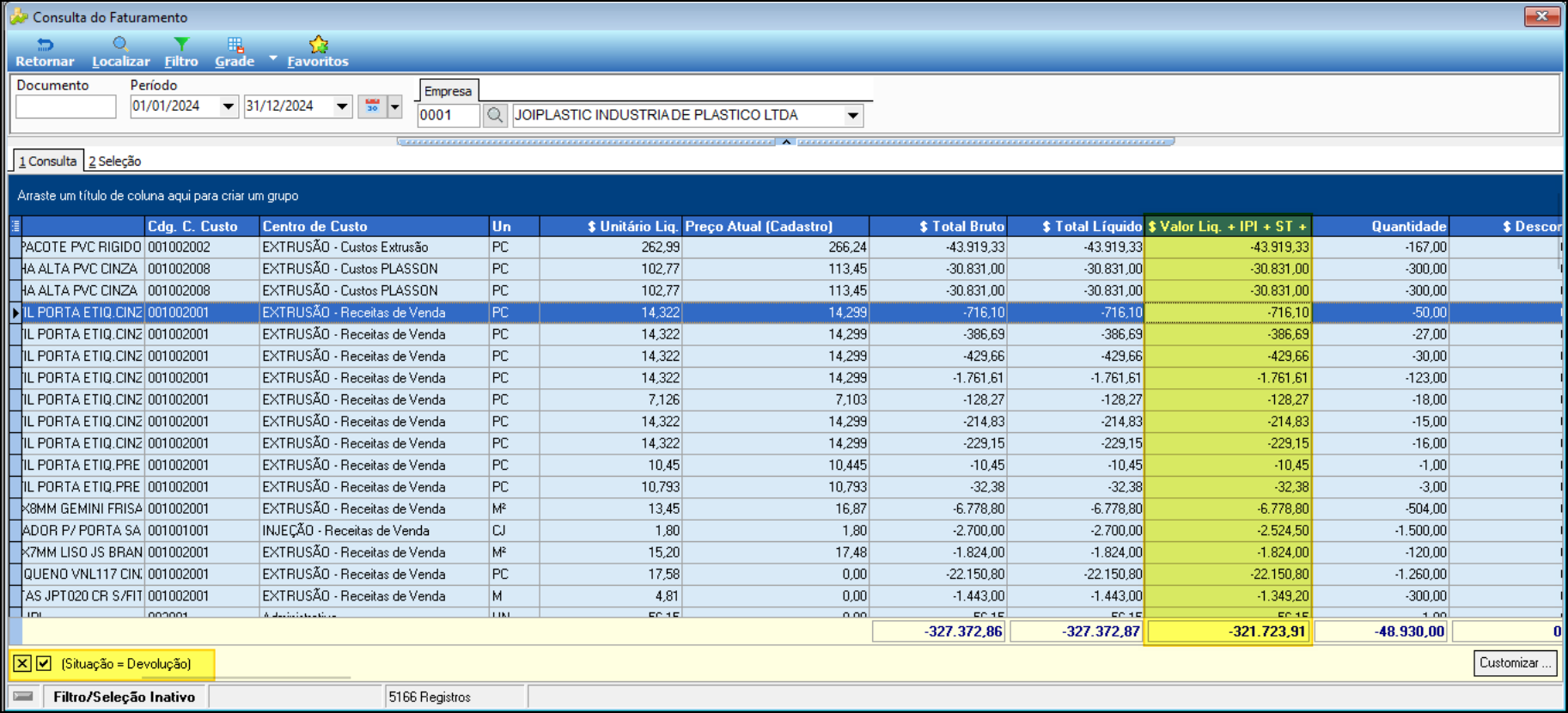Click the 5166 Registros status entry
The height and width of the screenshot is (713, 1568).
tap(430, 697)
